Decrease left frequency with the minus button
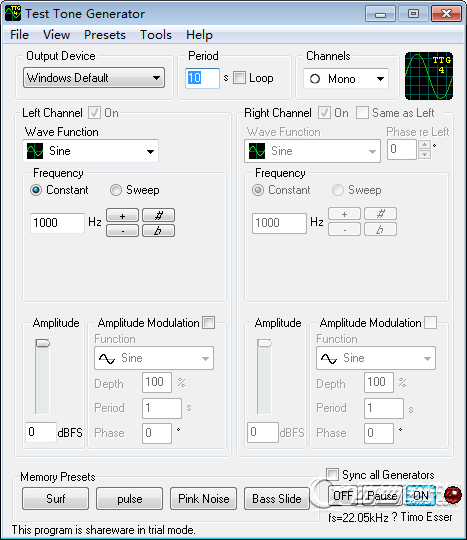This screenshot has width=467, height=540. tap(122, 230)
